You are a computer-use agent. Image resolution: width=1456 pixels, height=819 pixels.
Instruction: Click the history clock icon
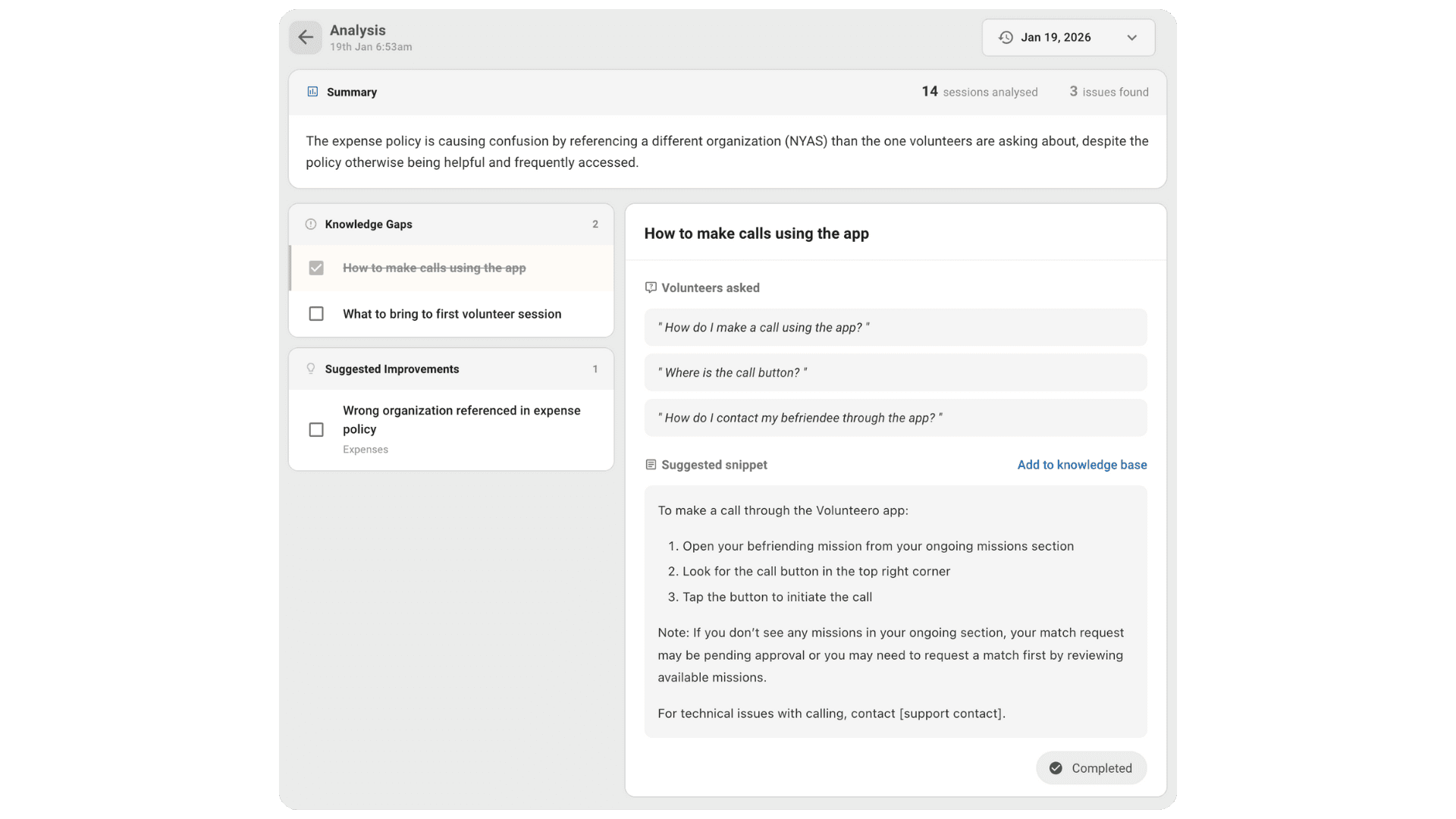[1006, 37]
